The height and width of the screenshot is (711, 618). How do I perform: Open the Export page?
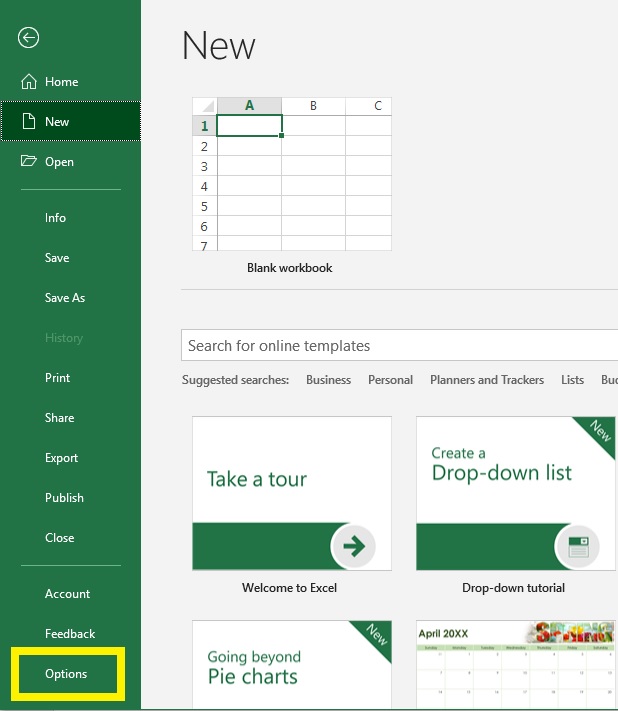pyautogui.click(x=61, y=458)
